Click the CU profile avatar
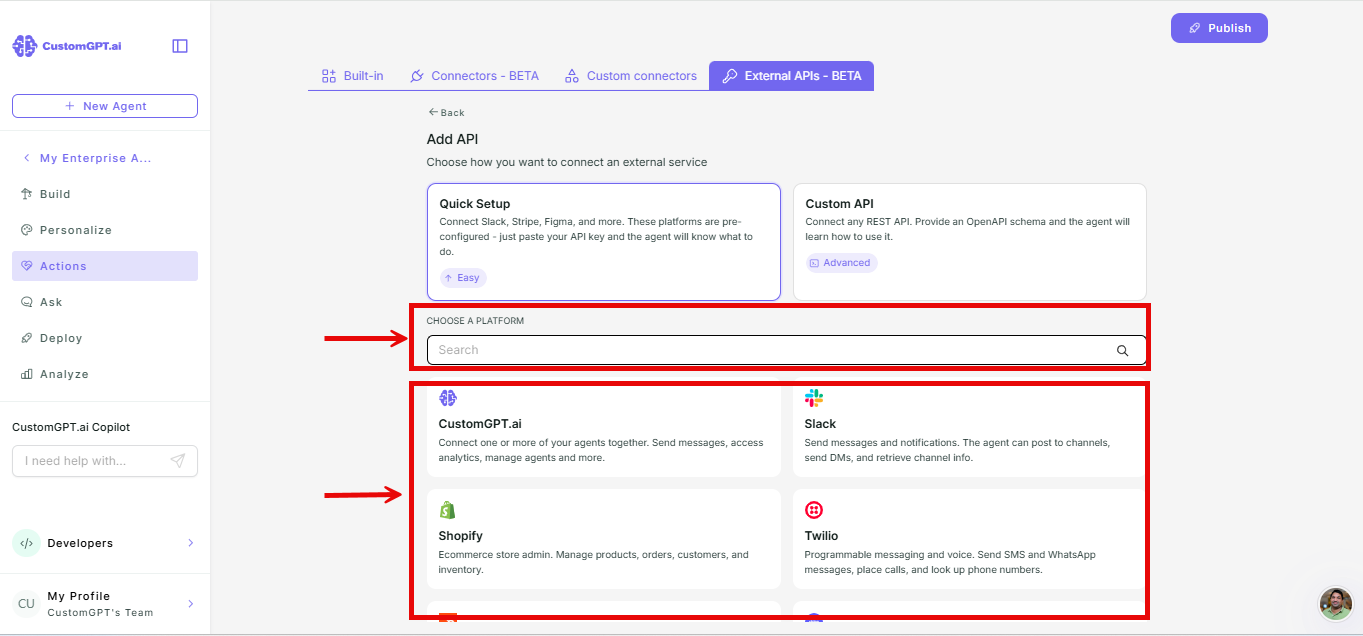The width and height of the screenshot is (1363, 636). tap(26, 604)
